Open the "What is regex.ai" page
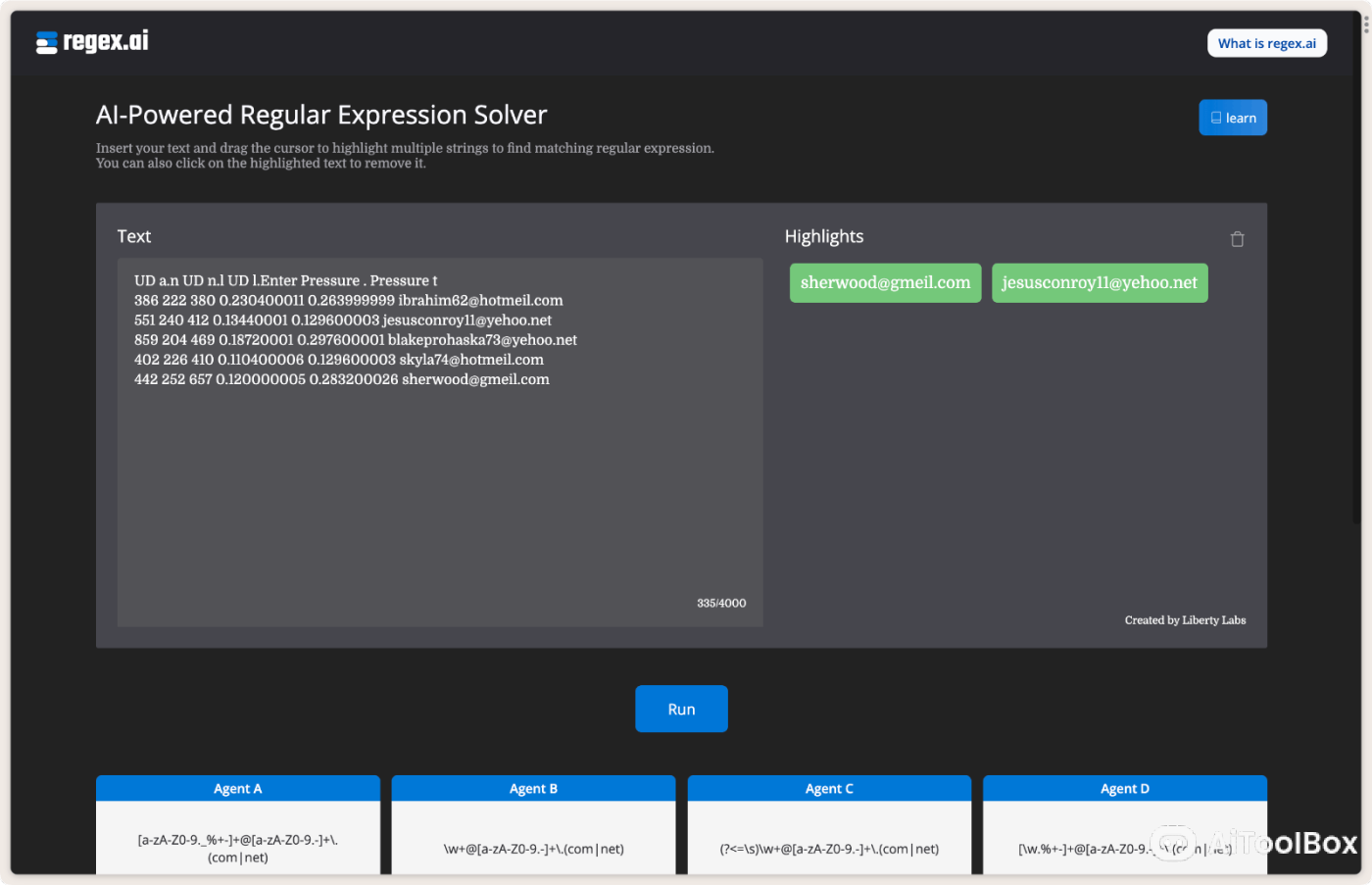This screenshot has width=1372, height=885. pos(1266,42)
